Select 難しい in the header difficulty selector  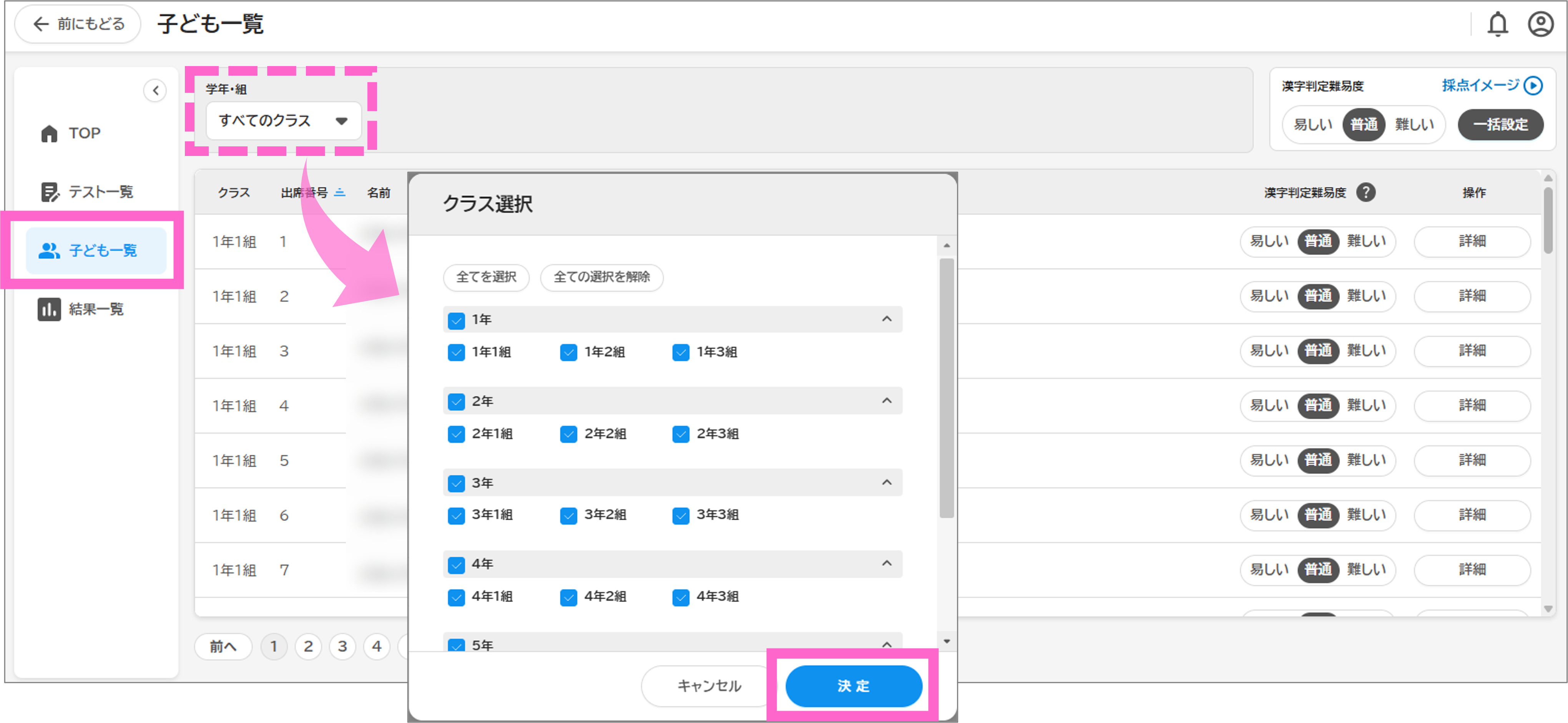pyautogui.click(x=1415, y=125)
